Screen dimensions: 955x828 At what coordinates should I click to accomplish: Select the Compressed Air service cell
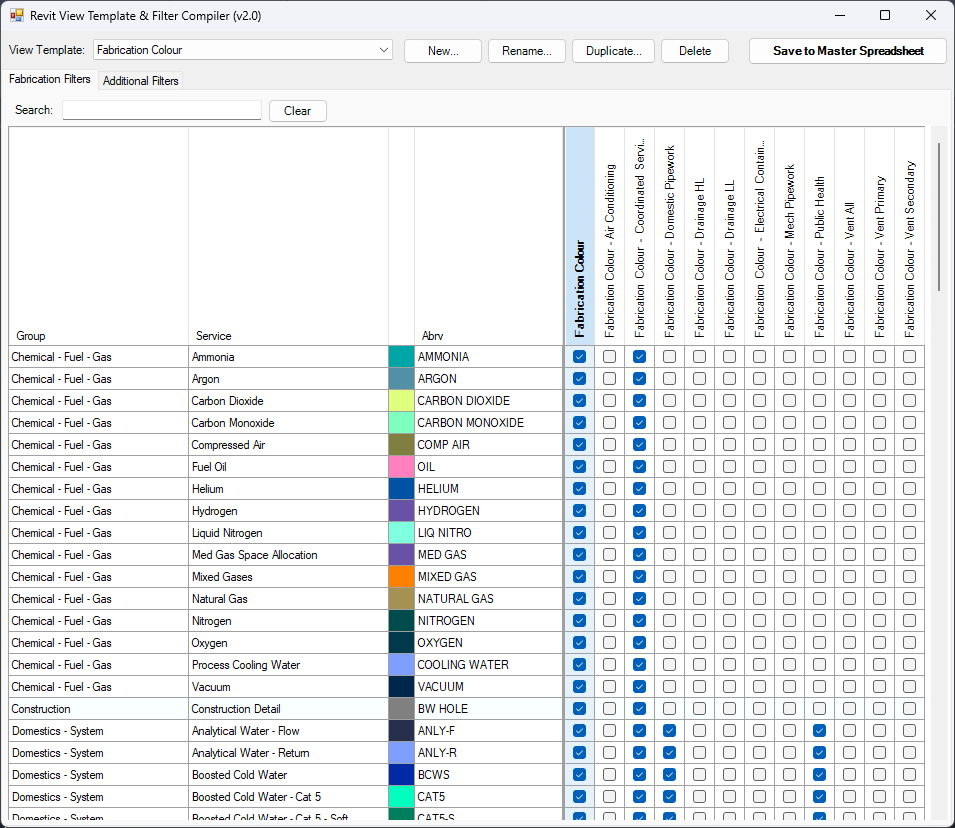coord(289,445)
